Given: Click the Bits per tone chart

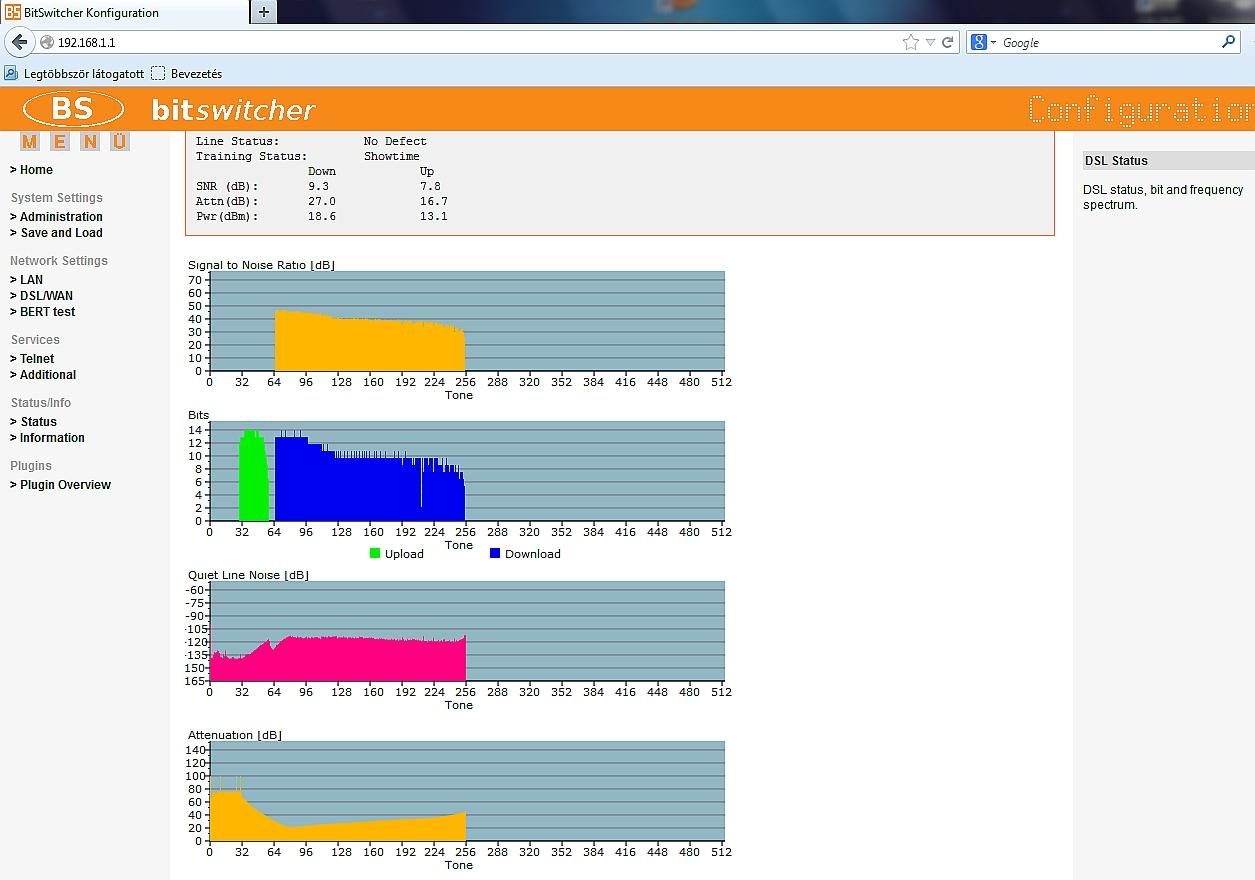Looking at the screenshot, I should (x=467, y=471).
